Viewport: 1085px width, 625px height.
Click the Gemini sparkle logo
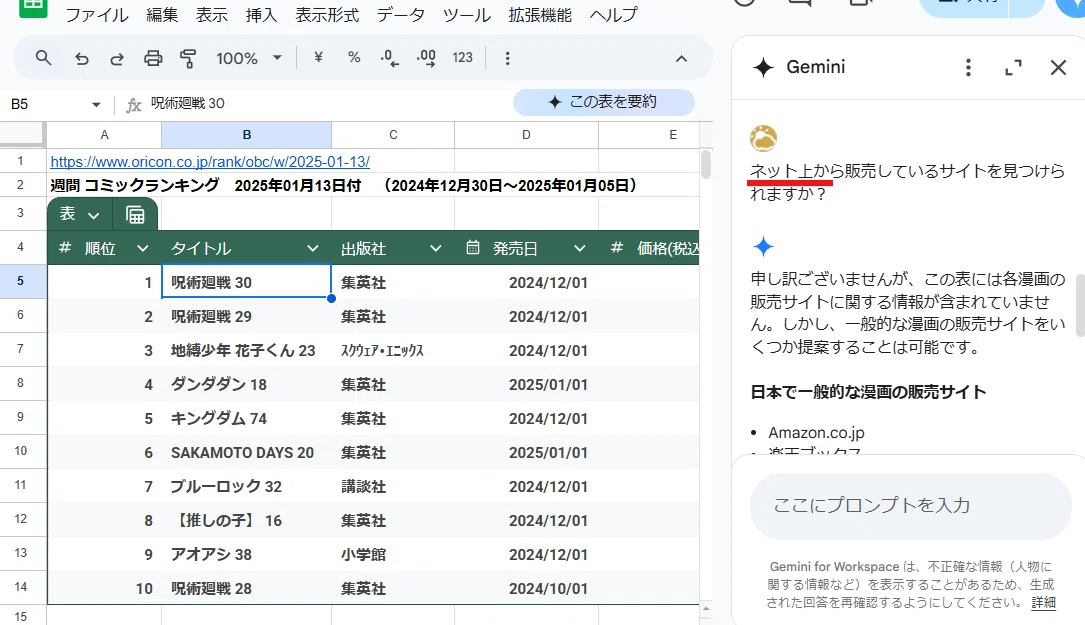coord(763,67)
